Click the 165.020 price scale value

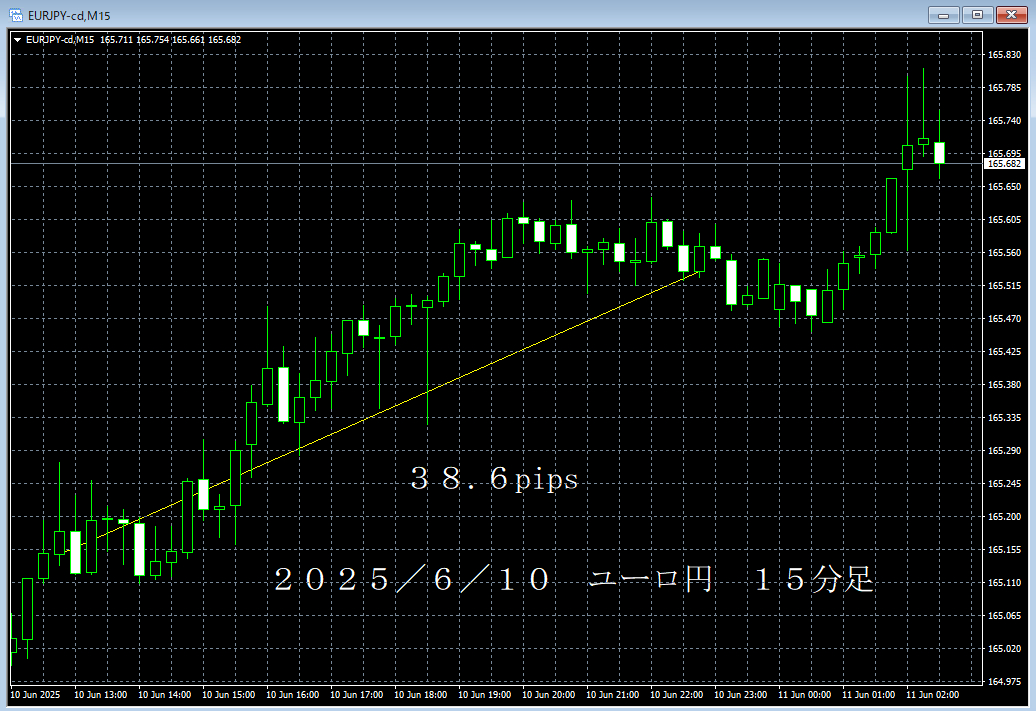click(x=1004, y=649)
